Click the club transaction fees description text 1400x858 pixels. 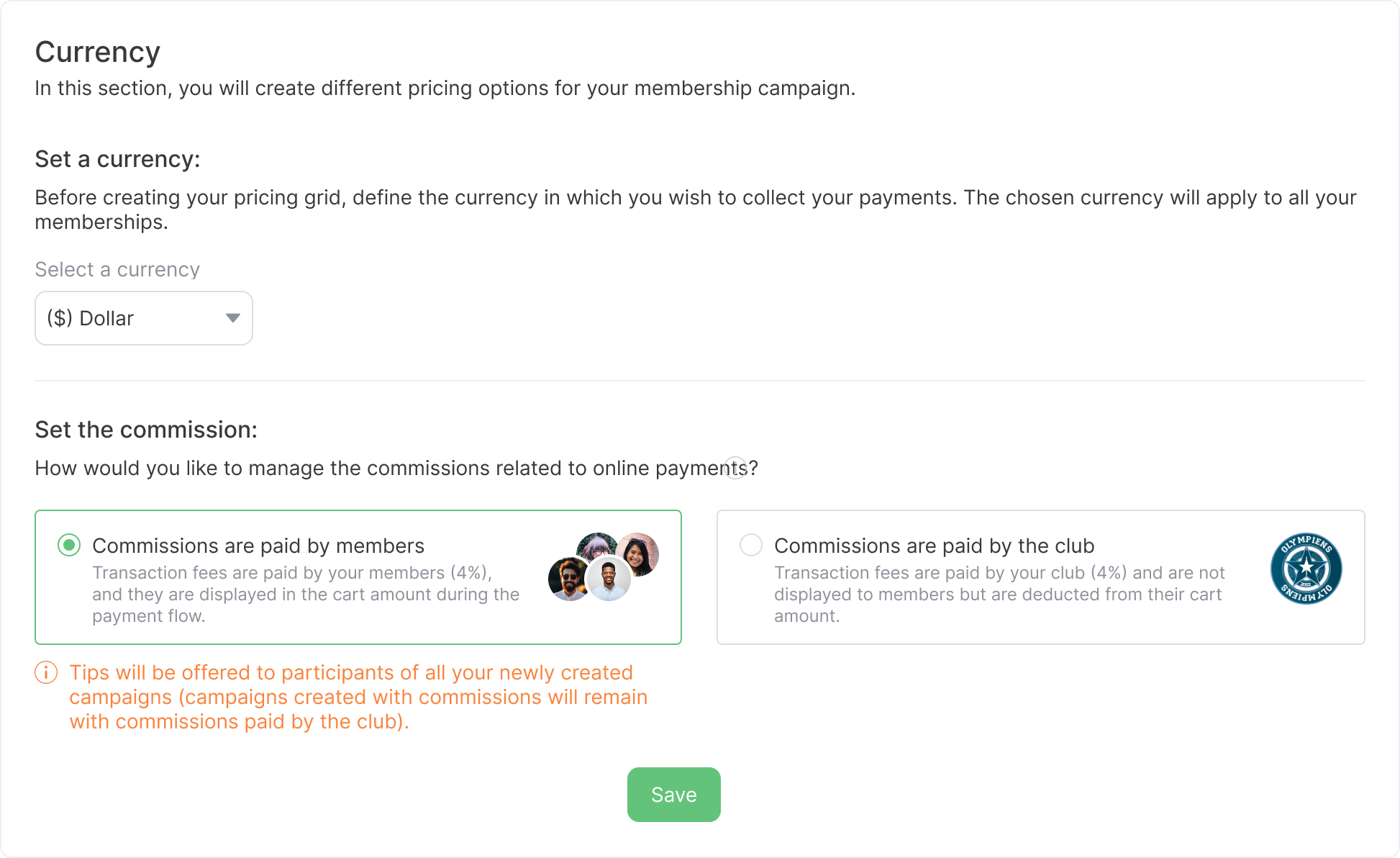999,594
